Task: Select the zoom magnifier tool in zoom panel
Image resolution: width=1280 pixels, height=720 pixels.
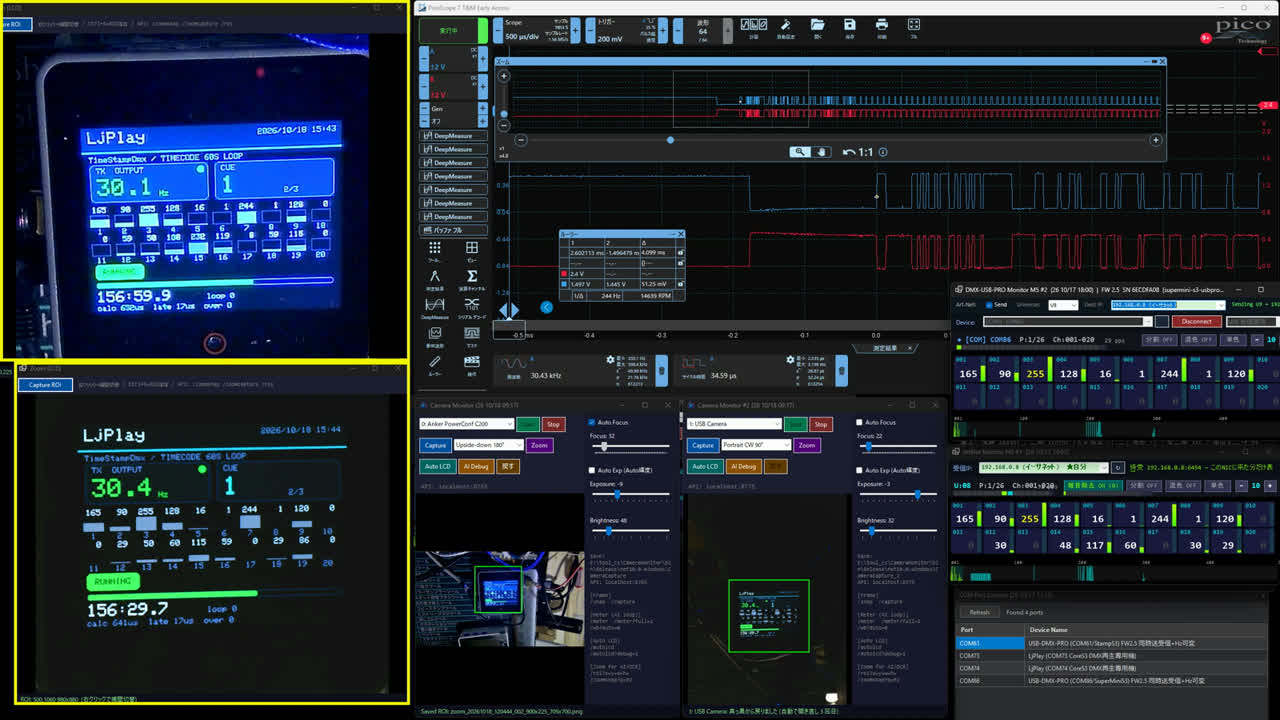Action: pyautogui.click(x=800, y=152)
